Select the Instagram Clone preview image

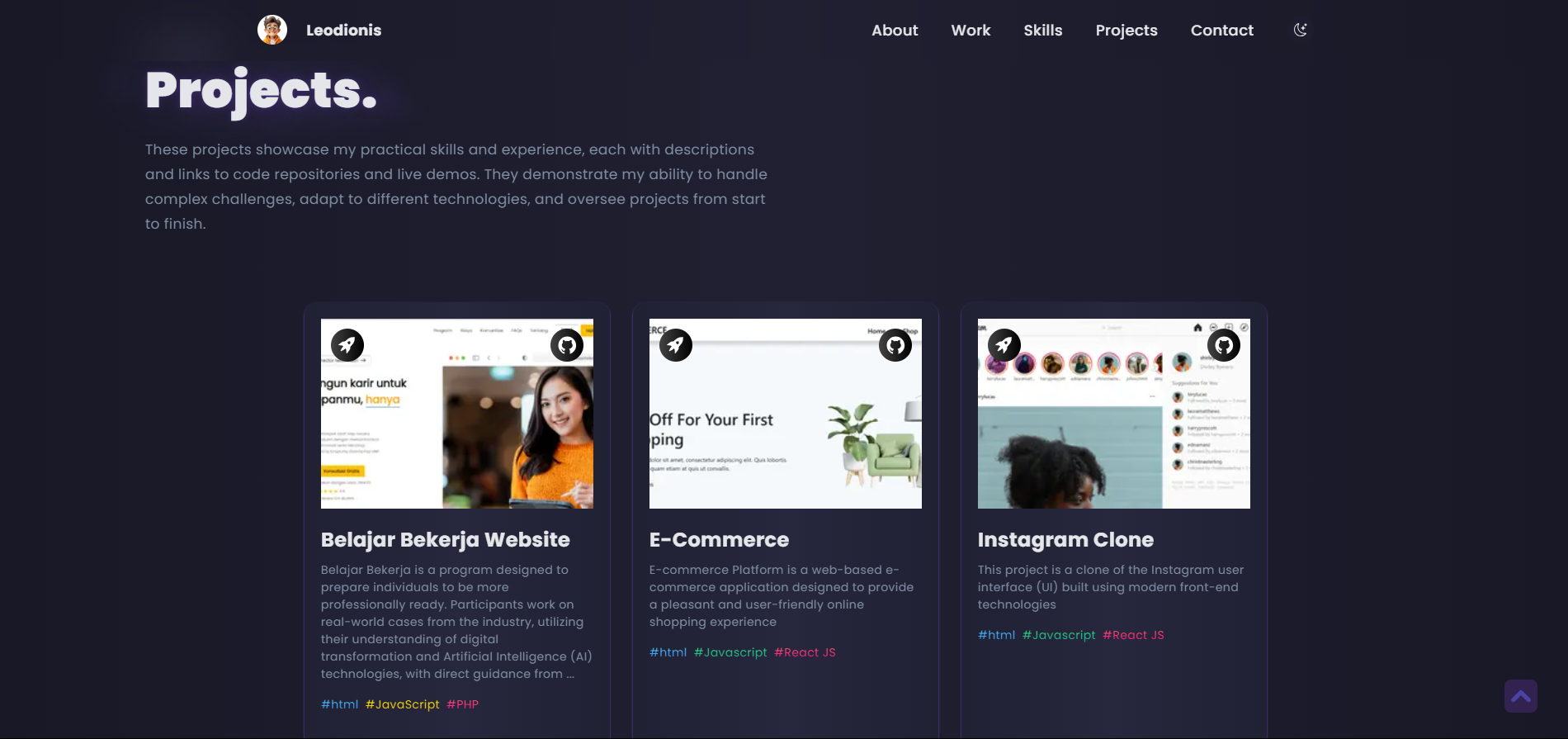point(1113,429)
